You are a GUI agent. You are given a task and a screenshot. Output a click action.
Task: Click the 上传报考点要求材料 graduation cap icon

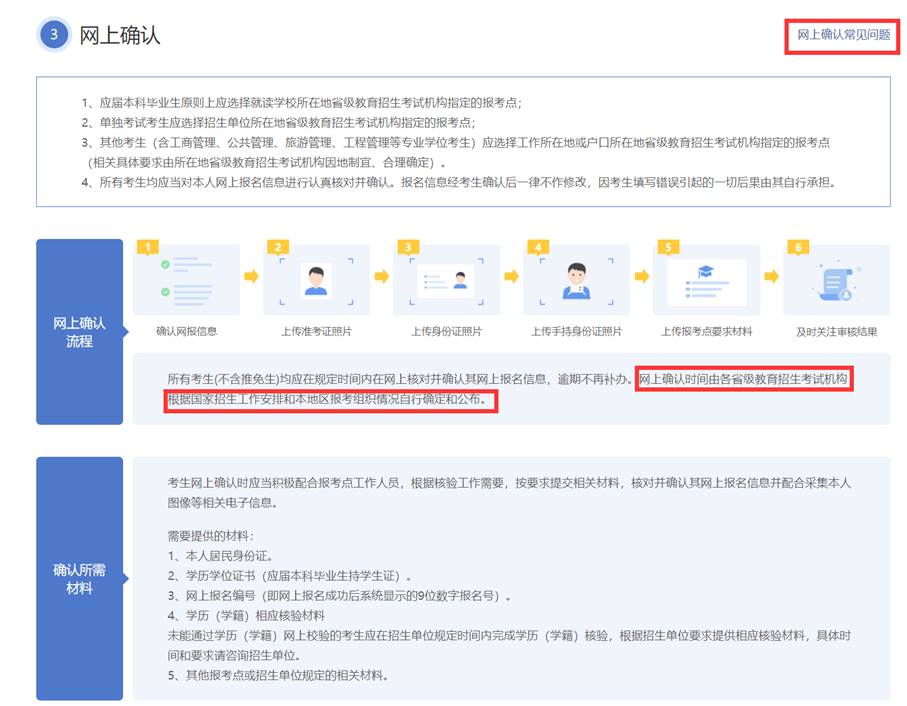click(706, 279)
